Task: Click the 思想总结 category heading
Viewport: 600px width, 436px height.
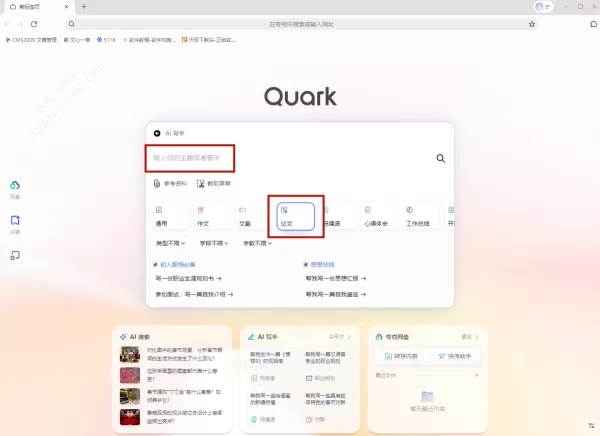Action: click(322, 265)
